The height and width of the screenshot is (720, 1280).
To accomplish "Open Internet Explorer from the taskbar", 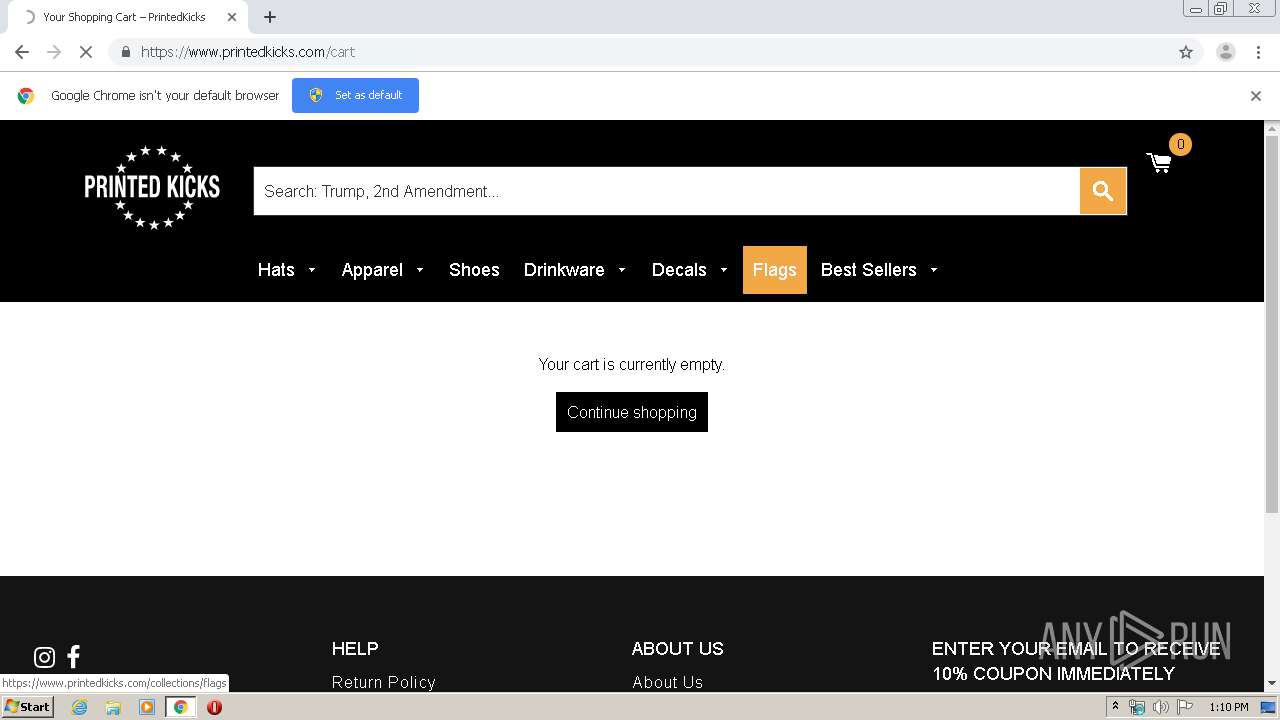I will coord(79,707).
